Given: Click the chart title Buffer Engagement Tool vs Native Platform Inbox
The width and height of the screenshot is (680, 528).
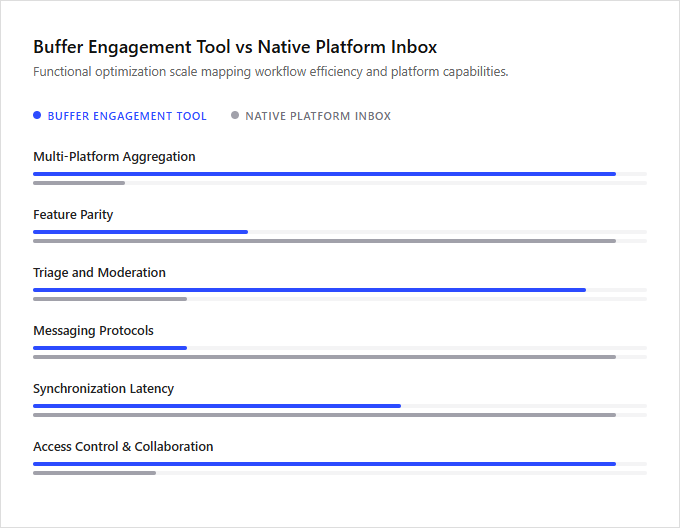Looking at the screenshot, I should click(x=235, y=47).
